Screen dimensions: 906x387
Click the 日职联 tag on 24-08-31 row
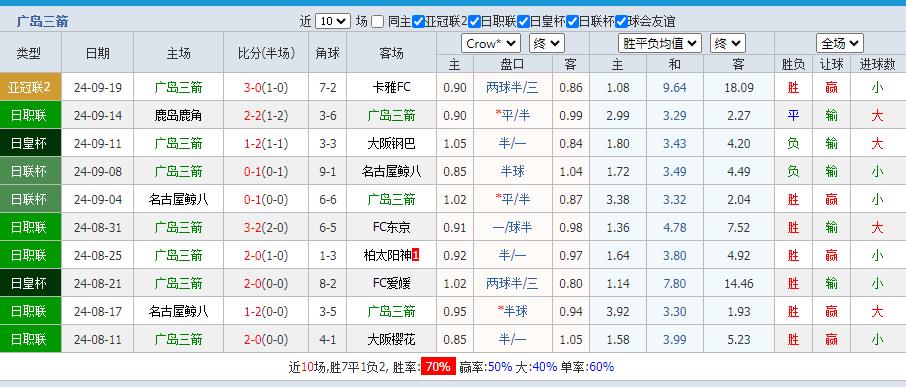(x=30, y=227)
